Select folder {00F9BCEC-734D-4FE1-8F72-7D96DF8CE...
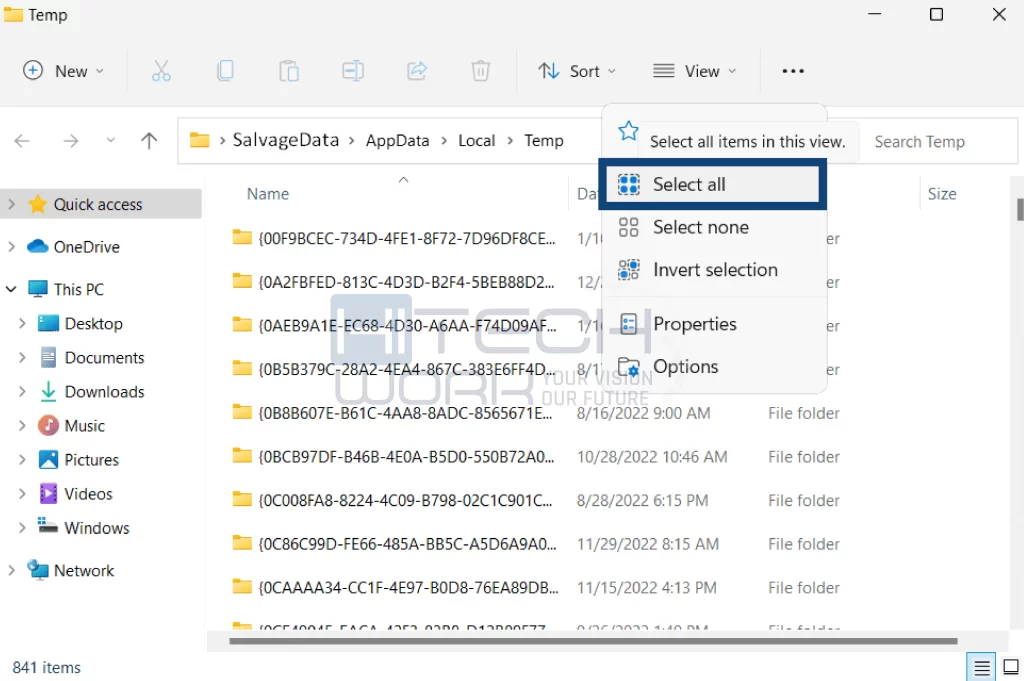This screenshot has width=1024, height=681. 407,239
